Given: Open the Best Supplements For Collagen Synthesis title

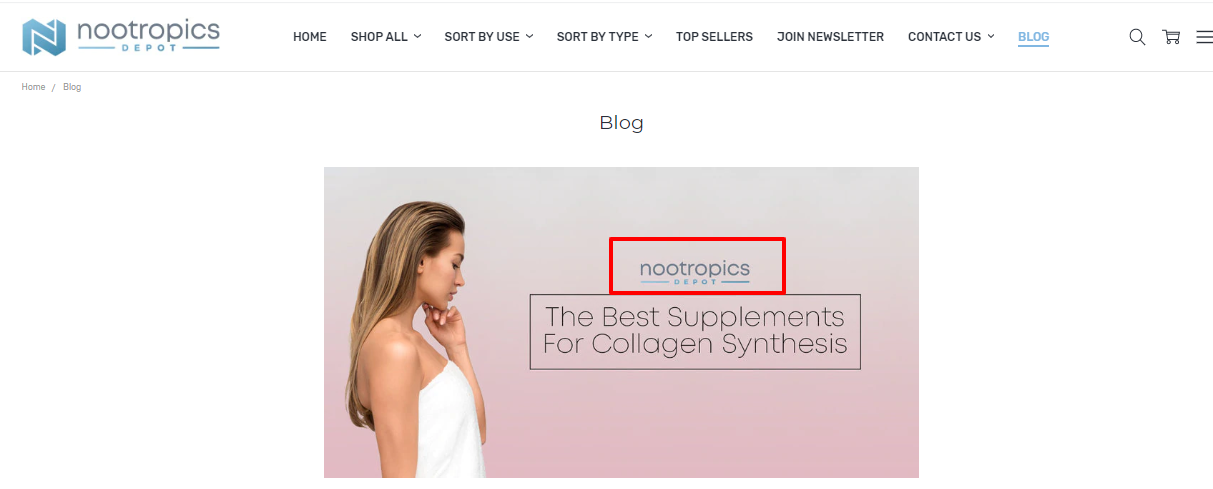Looking at the screenshot, I should pos(695,331).
